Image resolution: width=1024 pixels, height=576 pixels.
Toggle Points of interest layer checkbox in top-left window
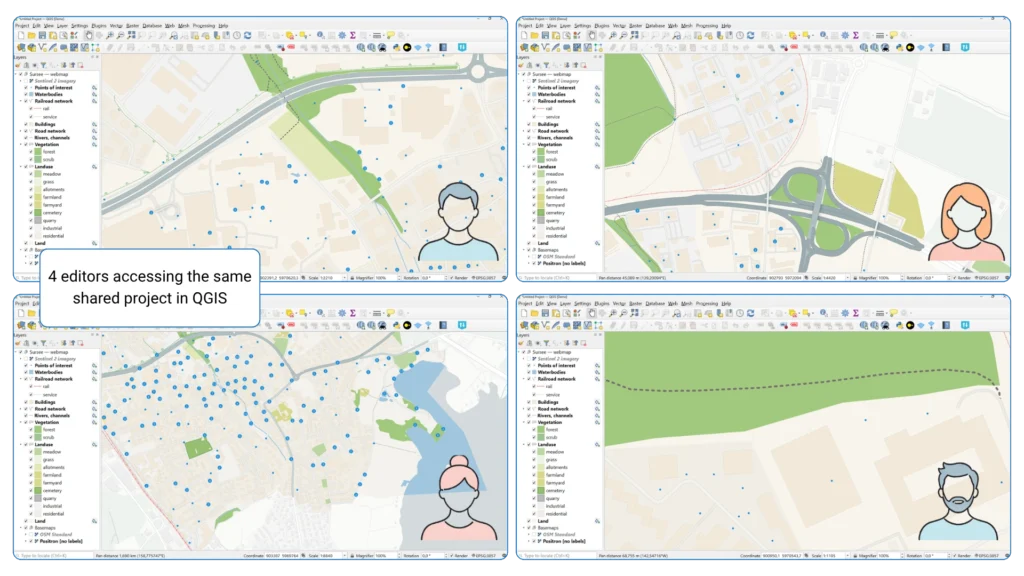(25, 88)
